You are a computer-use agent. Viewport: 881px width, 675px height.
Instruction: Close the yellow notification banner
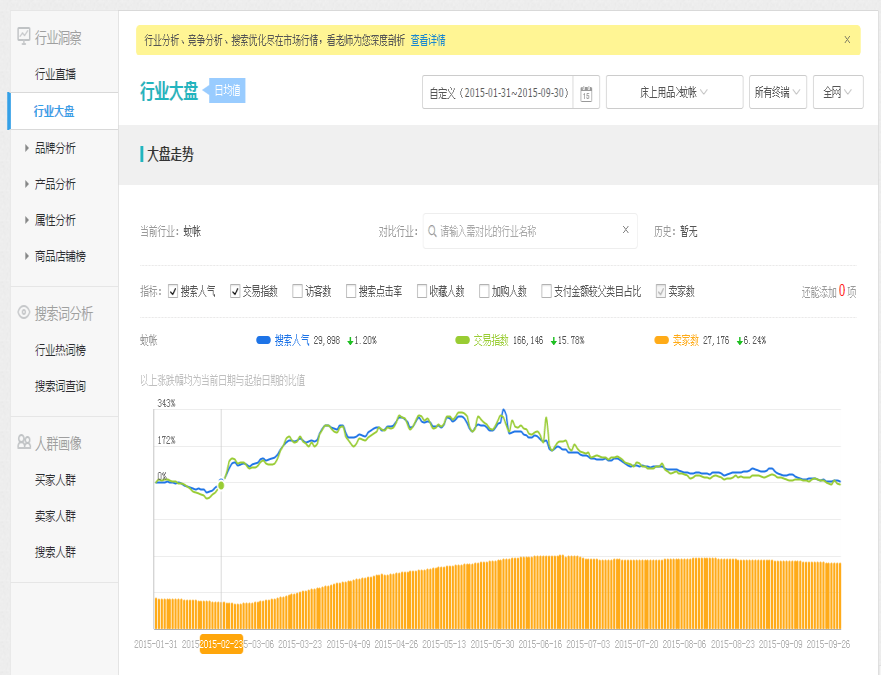(x=847, y=40)
